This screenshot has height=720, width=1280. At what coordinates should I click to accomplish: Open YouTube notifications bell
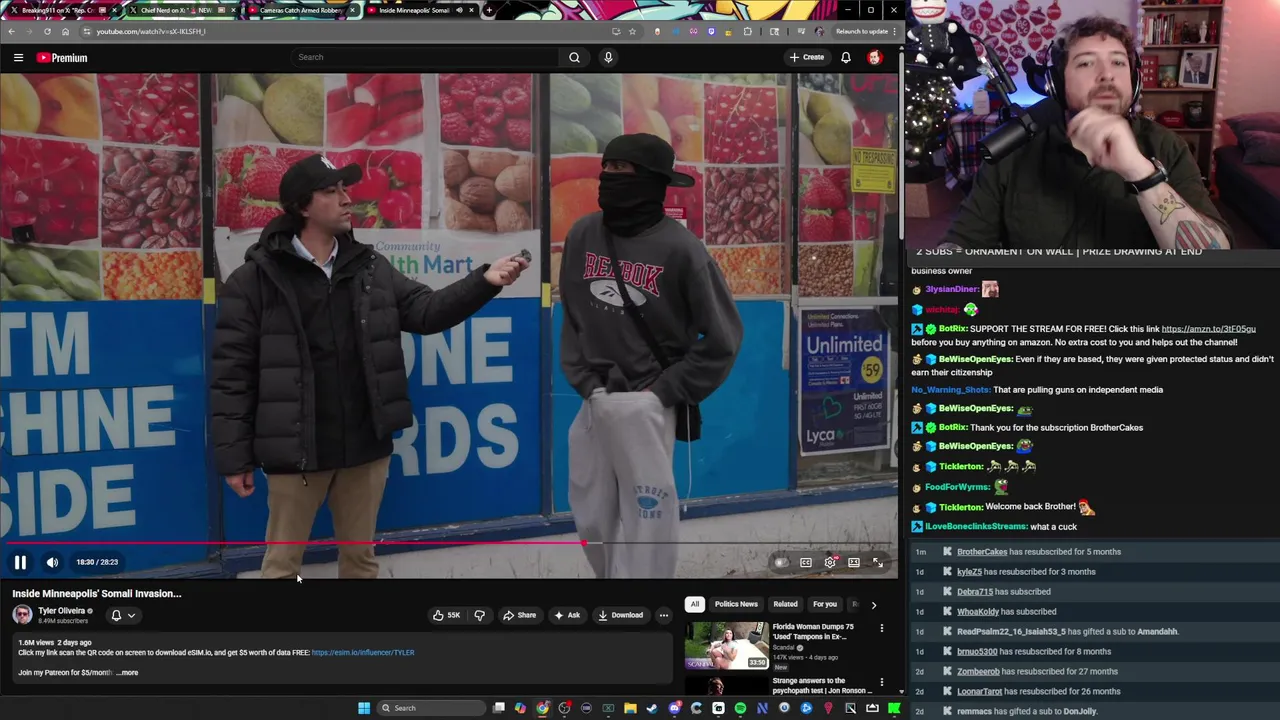pyautogui.click(x=846, y=57)
